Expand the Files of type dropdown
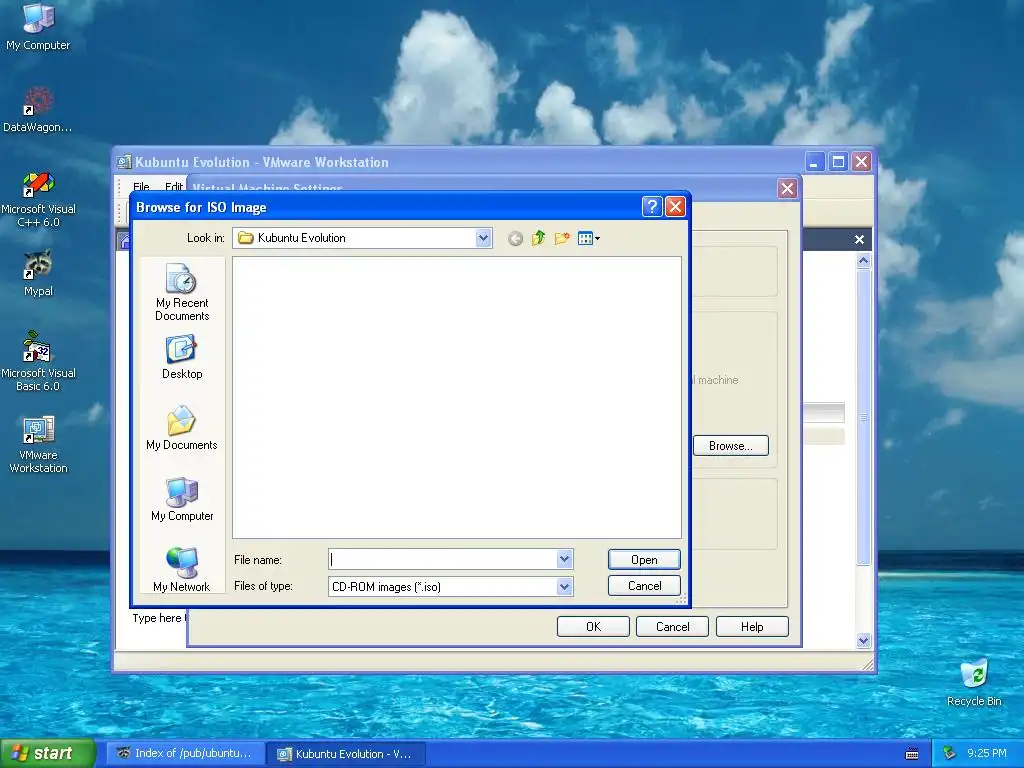This screenshot has width=1024, height=768. 565,586
